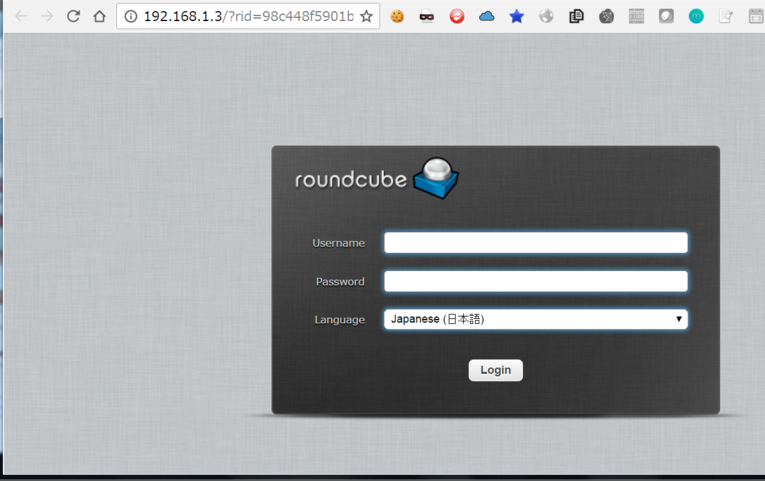Open the dark spider web extension icon
Screen dimensions: 765x481
(x=606, y=17)
